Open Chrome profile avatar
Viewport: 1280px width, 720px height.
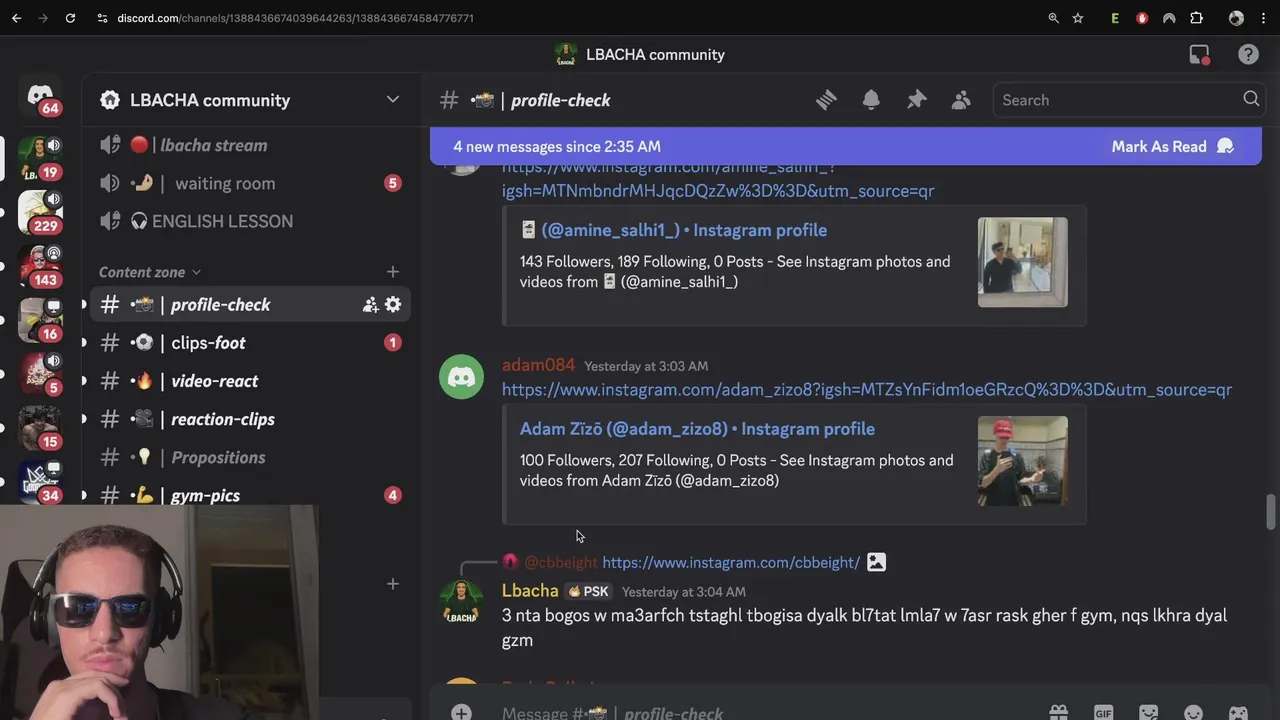(1236, 18)
